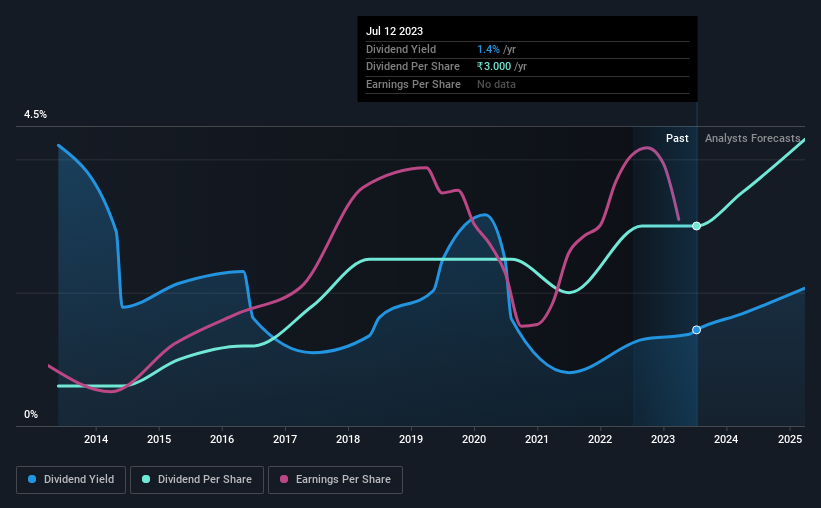Click the 2016 x-axis label

(x=222, y=439)
